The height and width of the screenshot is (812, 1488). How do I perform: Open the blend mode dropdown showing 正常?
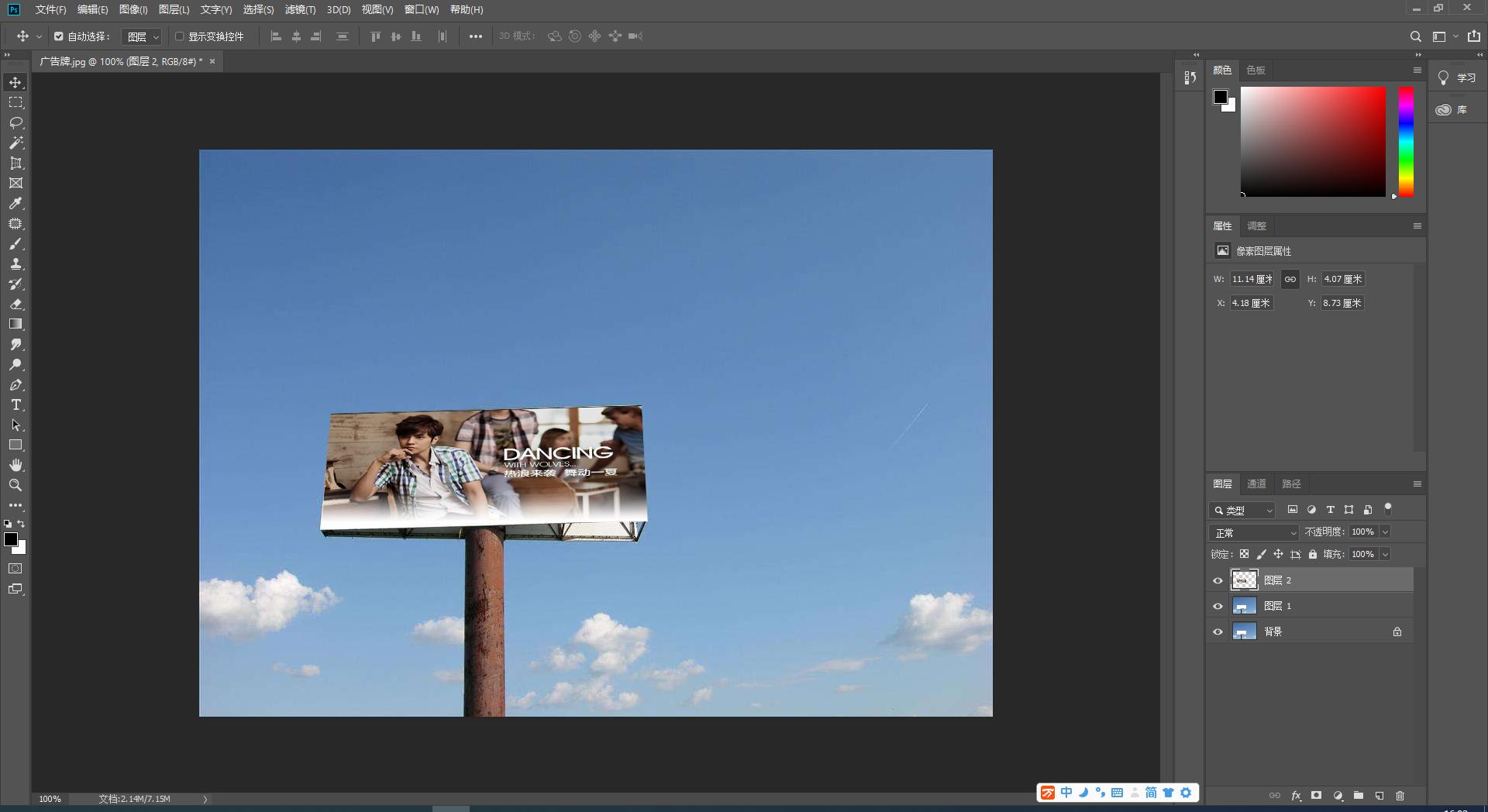tap(1253, 532)
